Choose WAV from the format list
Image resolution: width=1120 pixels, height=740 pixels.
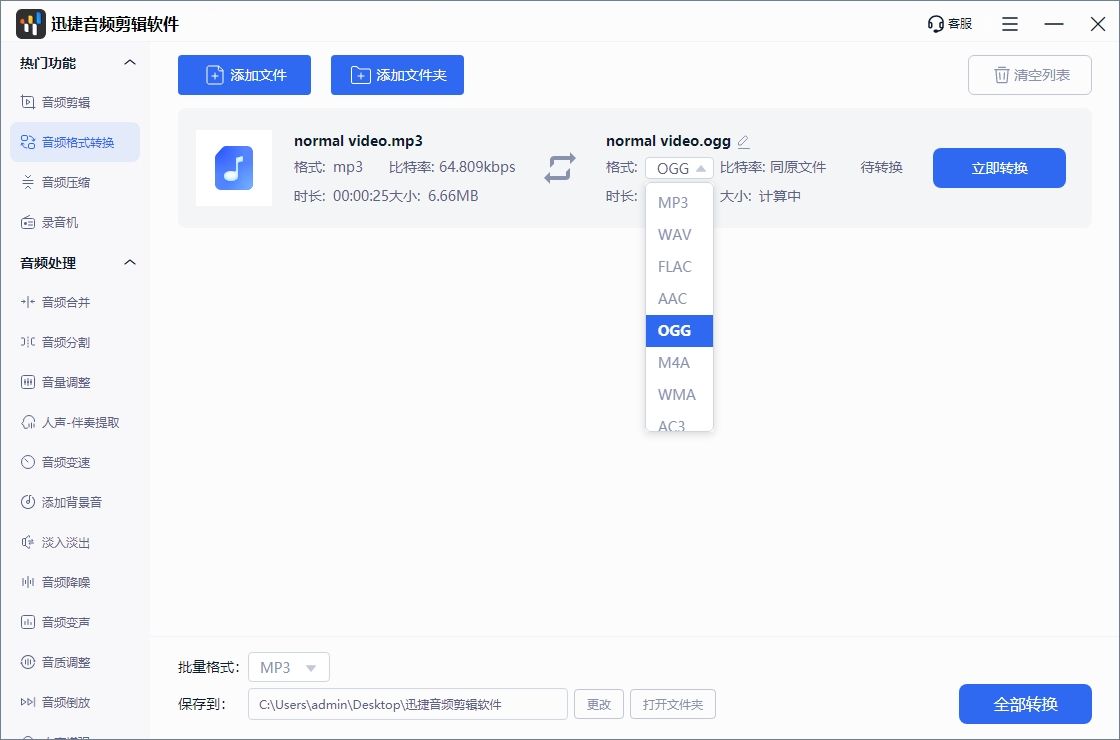679,234
